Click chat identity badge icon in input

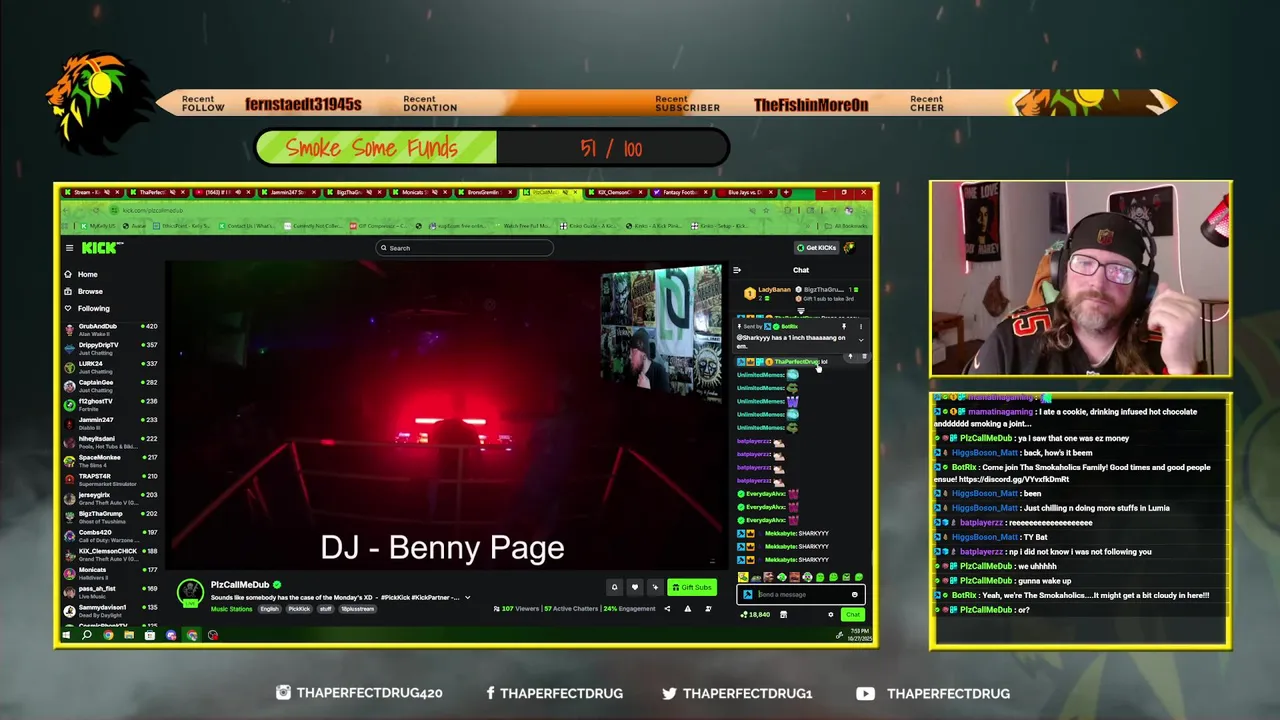[747, 594]
